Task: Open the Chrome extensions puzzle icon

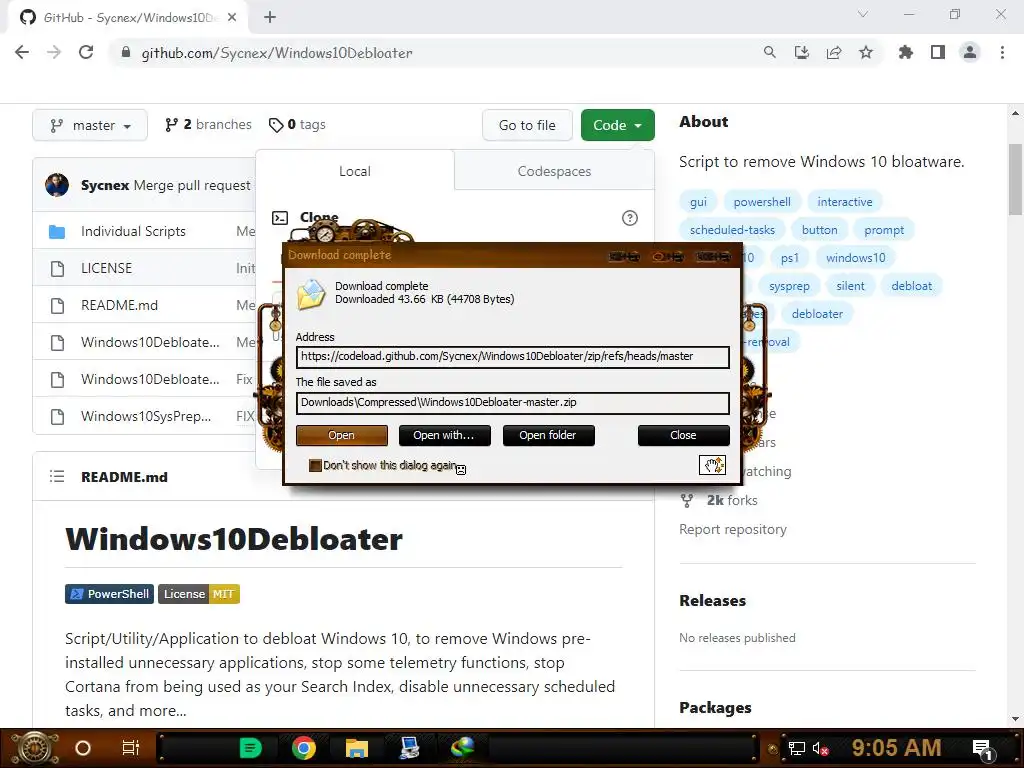Action: (906, 52)
